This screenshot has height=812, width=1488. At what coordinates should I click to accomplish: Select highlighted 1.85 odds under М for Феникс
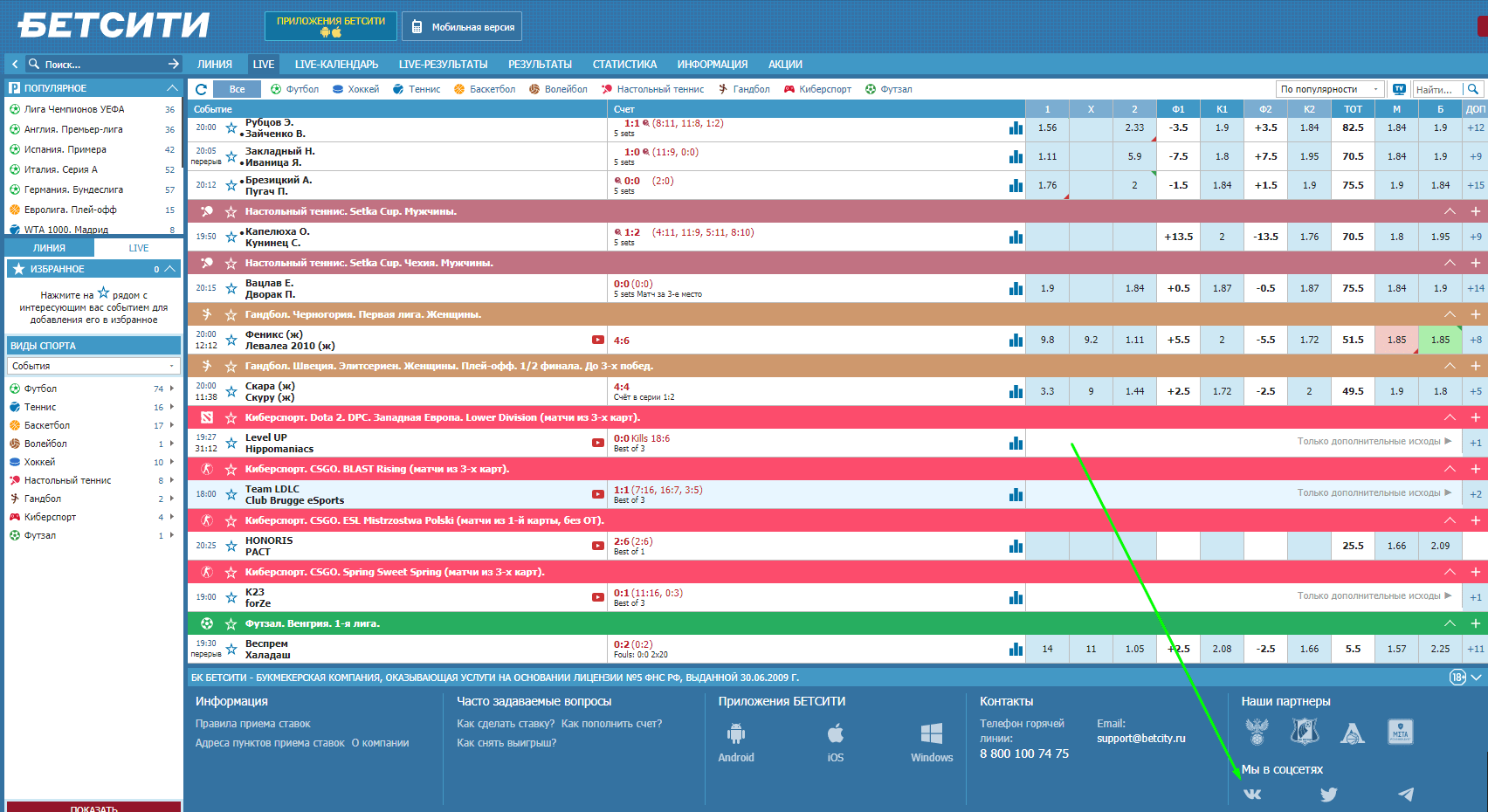point(1396,340)
